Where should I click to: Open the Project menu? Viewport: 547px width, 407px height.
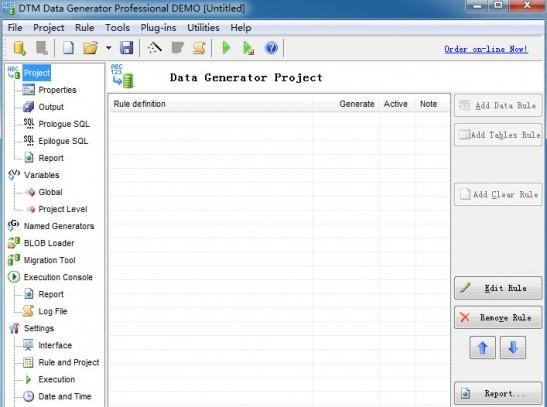tap(48, 28)
